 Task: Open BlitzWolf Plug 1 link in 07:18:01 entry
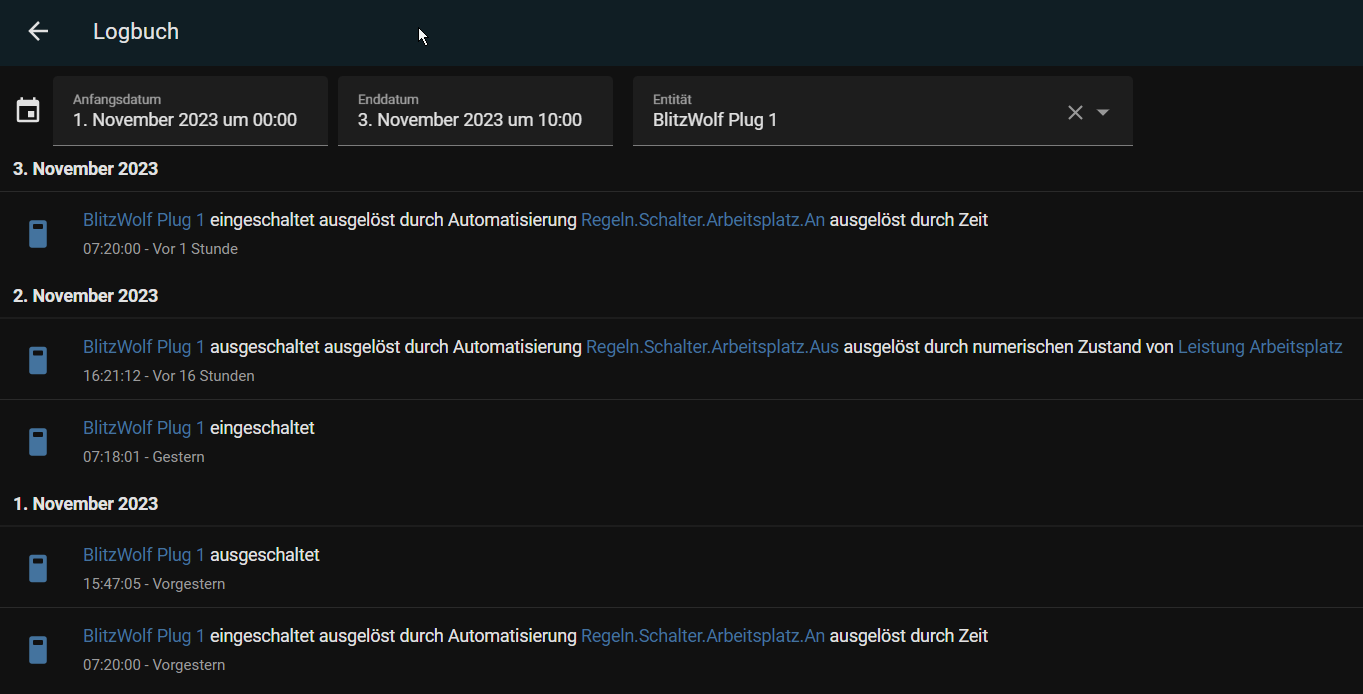pos(144,428)
